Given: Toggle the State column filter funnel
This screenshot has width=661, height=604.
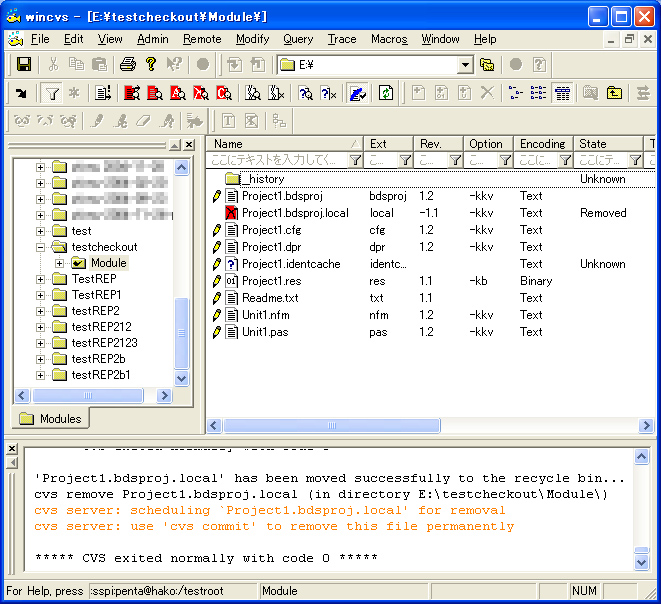Looking at the screenshot, I should tap(635, 160).
